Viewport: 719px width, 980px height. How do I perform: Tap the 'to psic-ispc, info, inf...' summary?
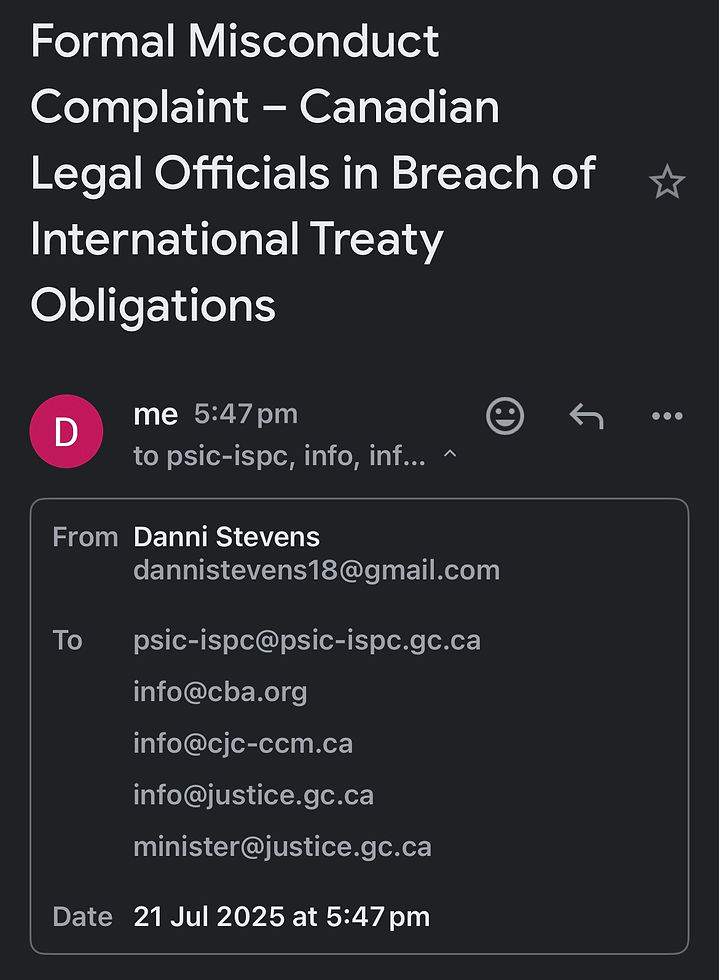coord(279,456)
